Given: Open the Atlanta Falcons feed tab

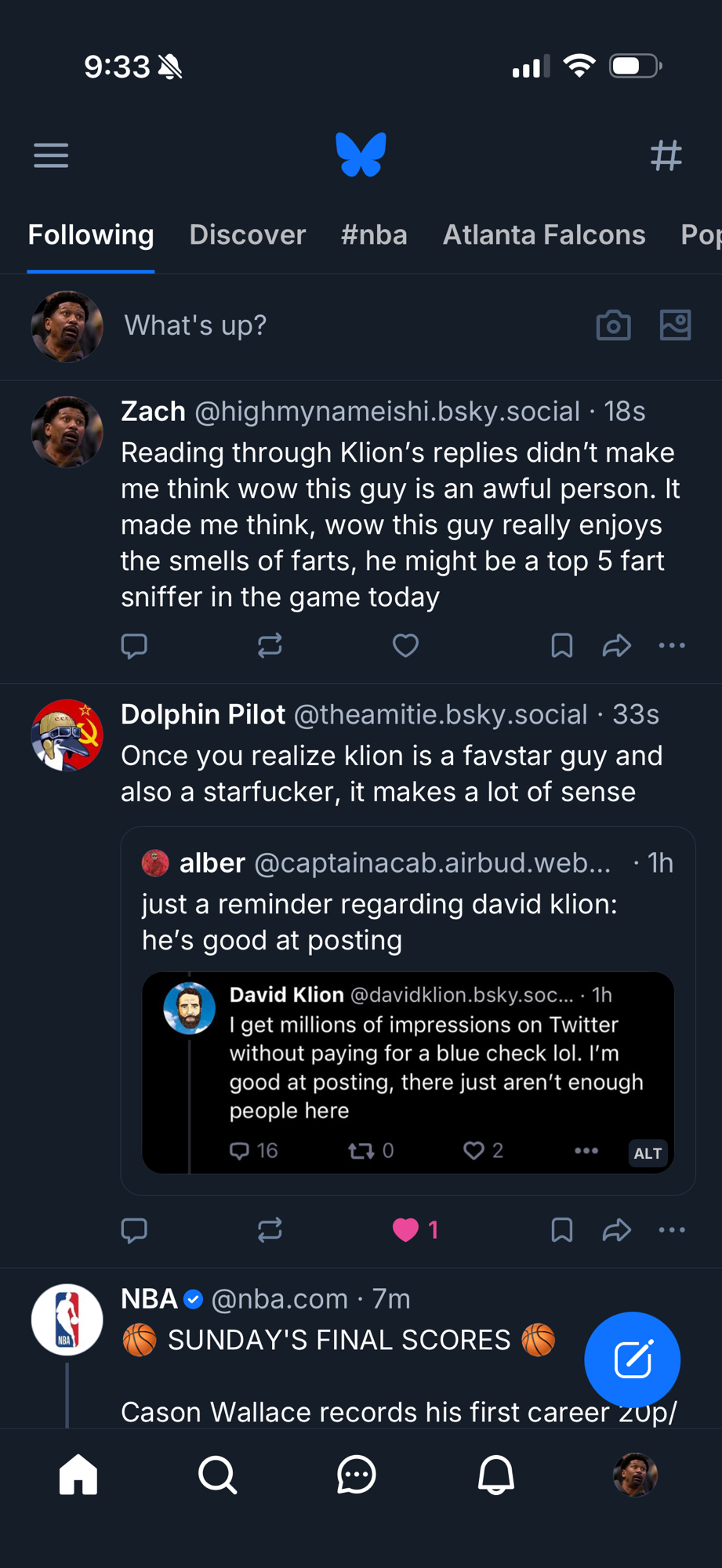Looking at the screenshot, I should click(x=544, y=235).
